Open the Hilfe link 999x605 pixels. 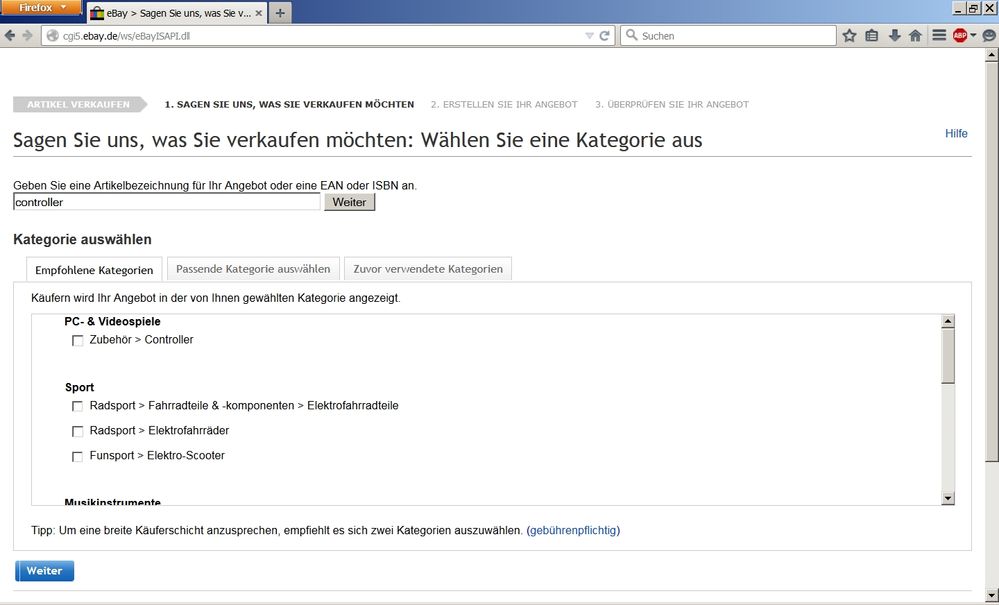(956, 134)
